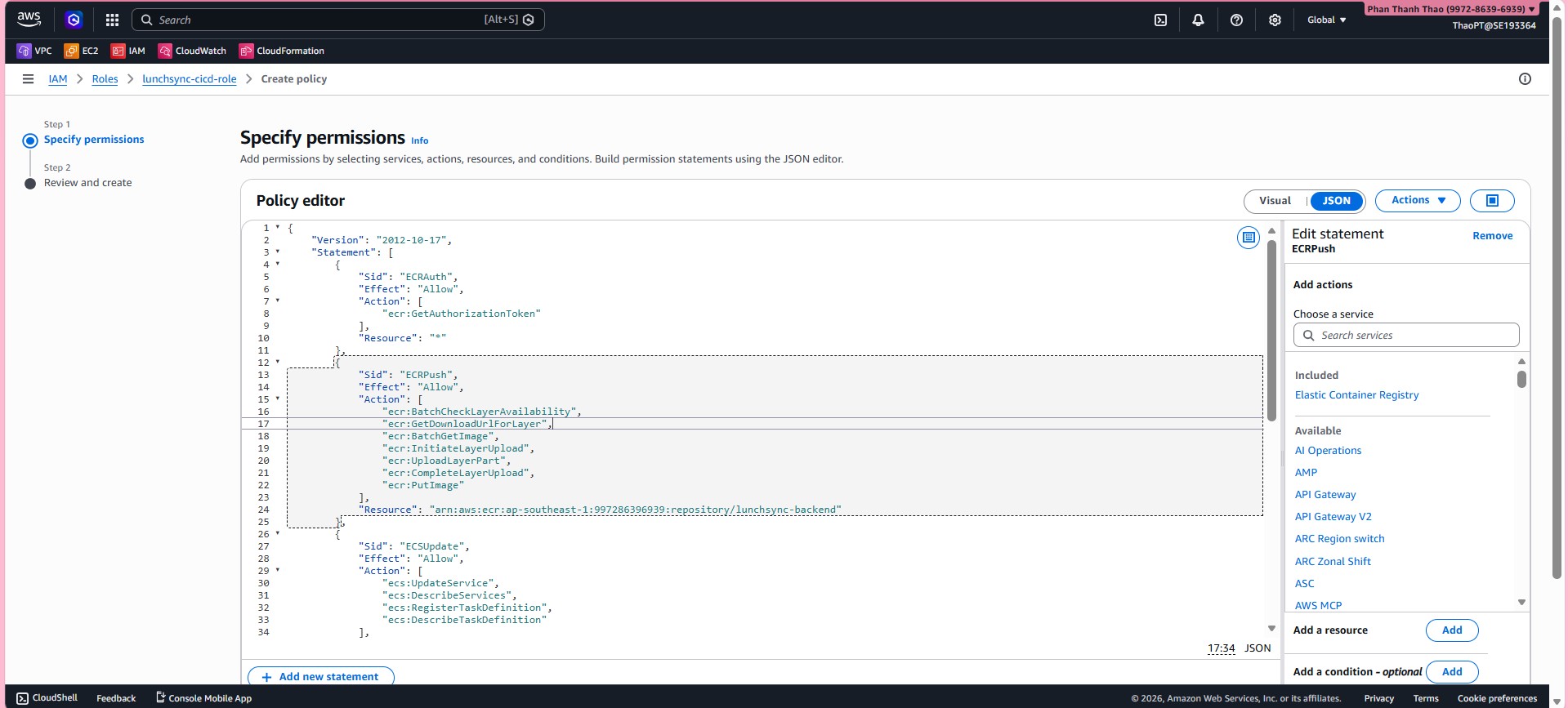Click Step 2 Review and create
The width and height of the screenshot is (1568, 708).
(x=87, y=183)
